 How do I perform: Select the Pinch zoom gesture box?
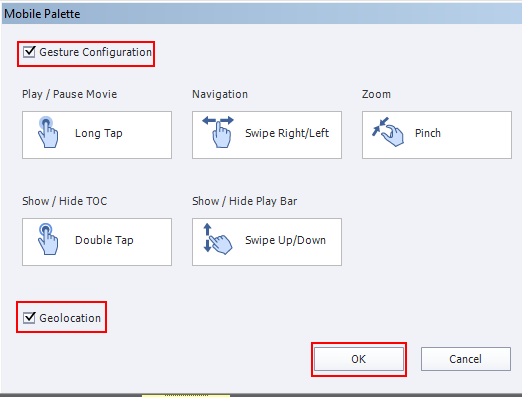click(x=437, y=135)
